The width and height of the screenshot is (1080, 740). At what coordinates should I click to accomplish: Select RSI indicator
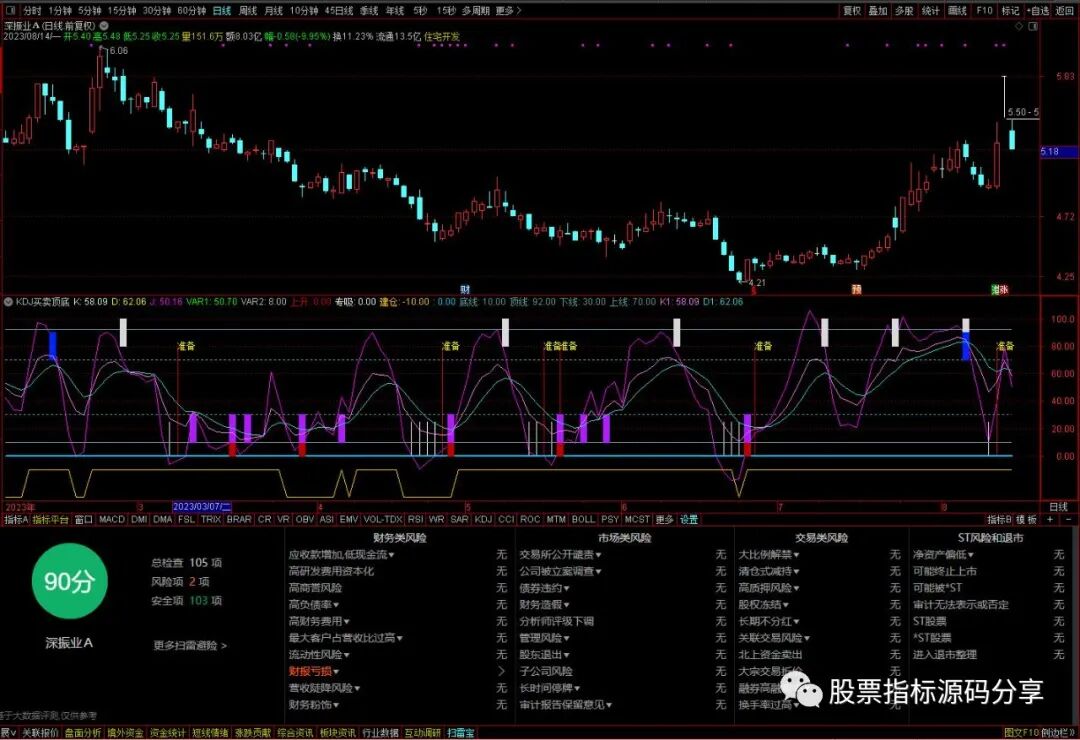[x=415, y=520]
